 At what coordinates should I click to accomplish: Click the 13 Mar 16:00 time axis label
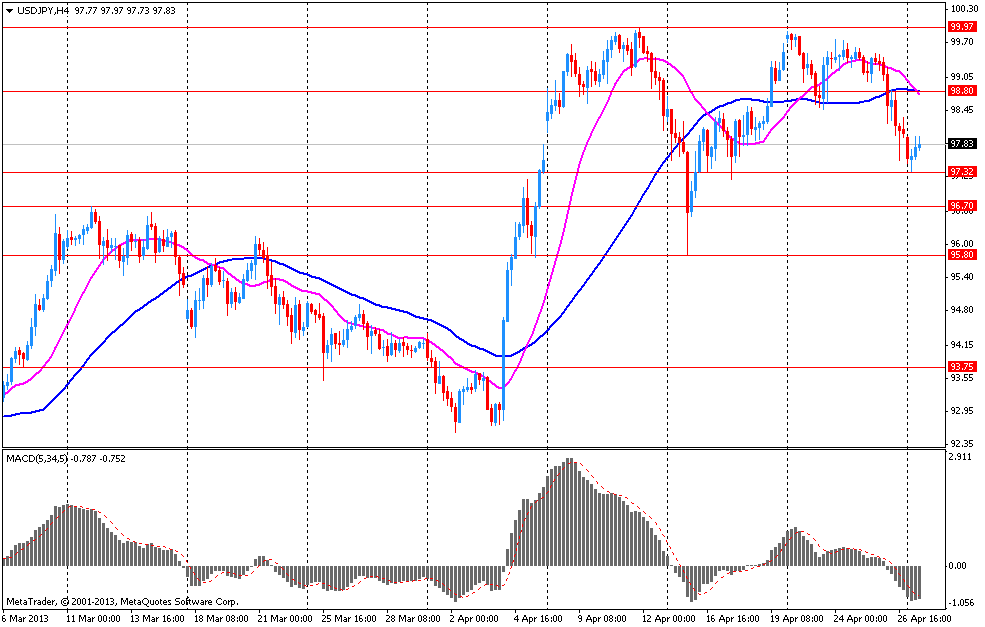pos(157,619)
